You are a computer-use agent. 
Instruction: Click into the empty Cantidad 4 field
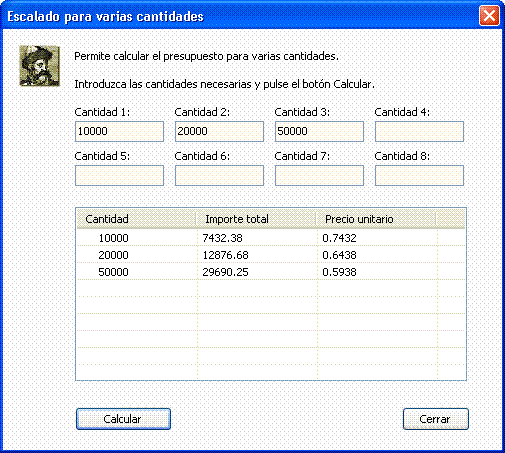(419, 131)
